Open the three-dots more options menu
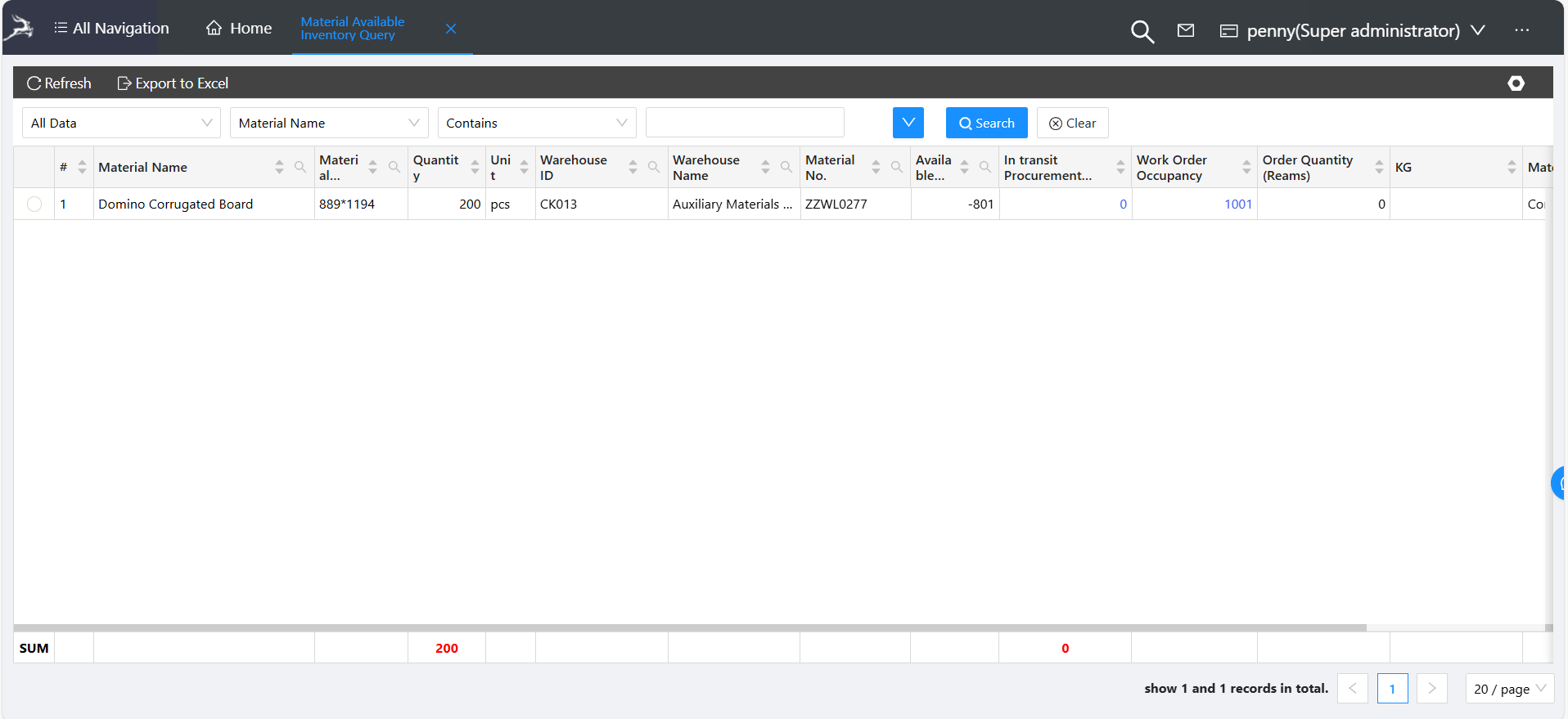The height and width of the screenshot is (719, 1568). 1521,30
